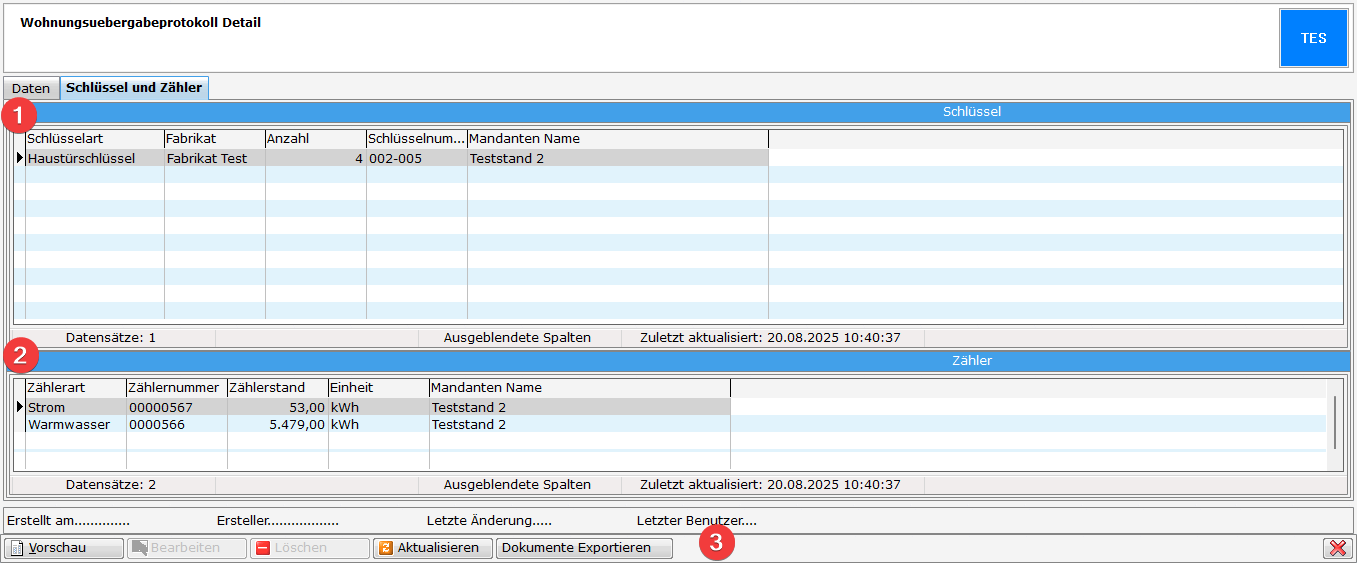Select the Haustürschlüssel row

tap(82, 158)
